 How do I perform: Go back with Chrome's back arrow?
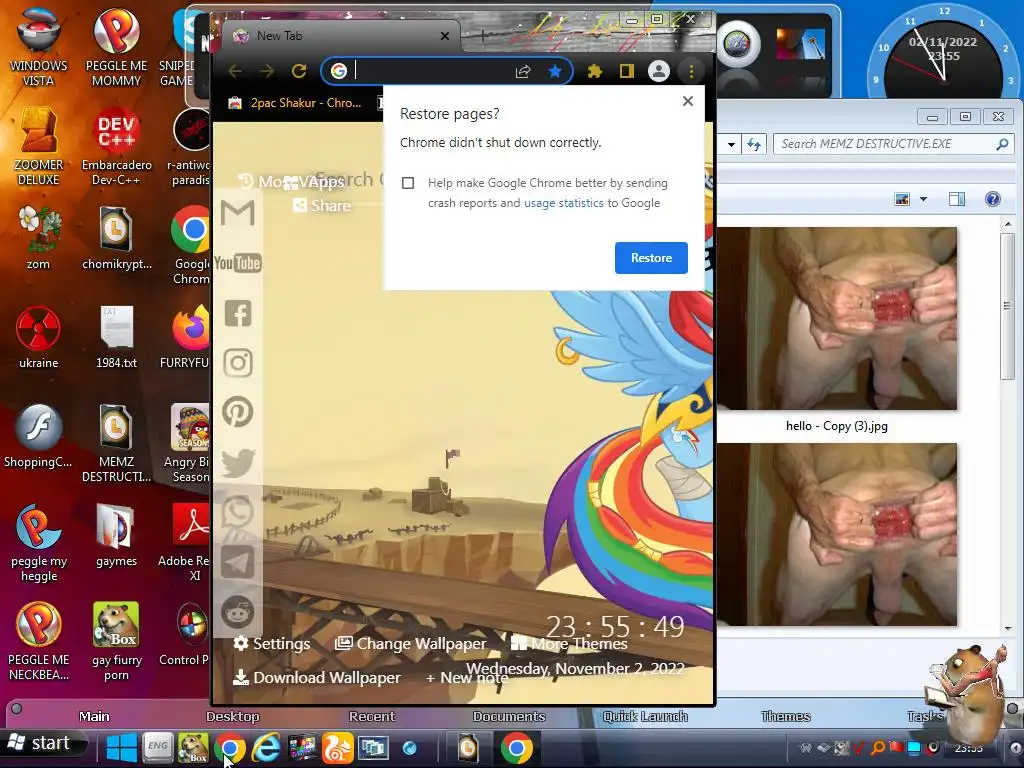[x=235, y=71]
